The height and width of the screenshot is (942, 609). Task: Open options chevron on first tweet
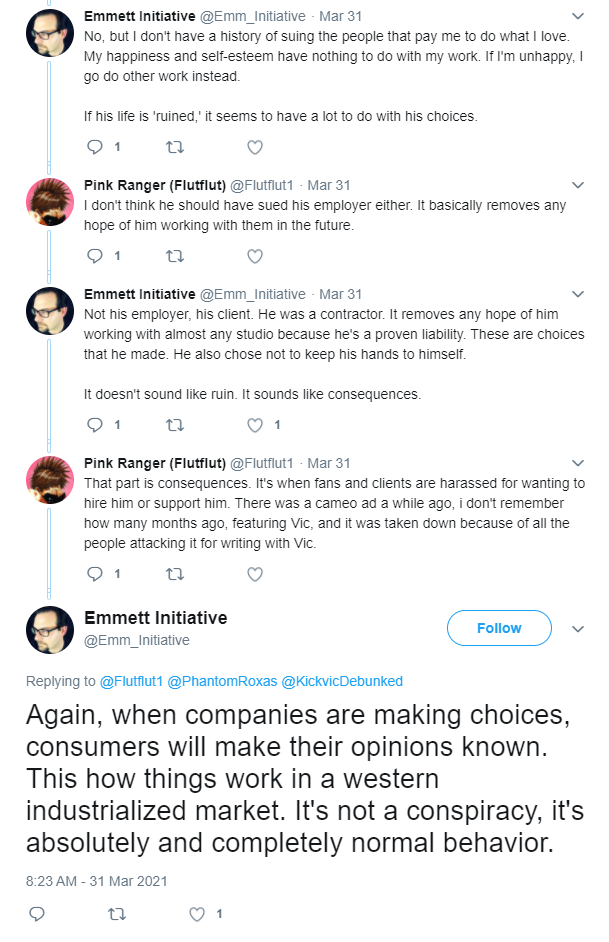pyautogui.click(x=578, y=16)
